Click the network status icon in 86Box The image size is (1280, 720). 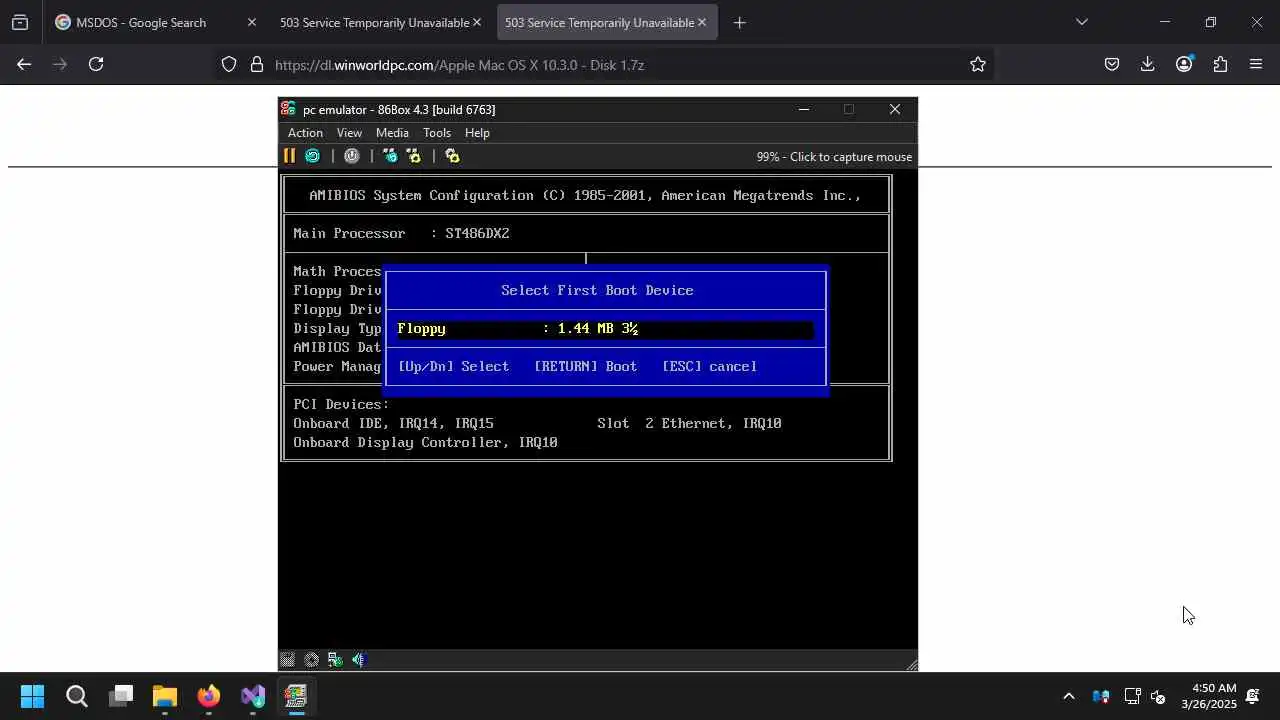coord(335,660)
